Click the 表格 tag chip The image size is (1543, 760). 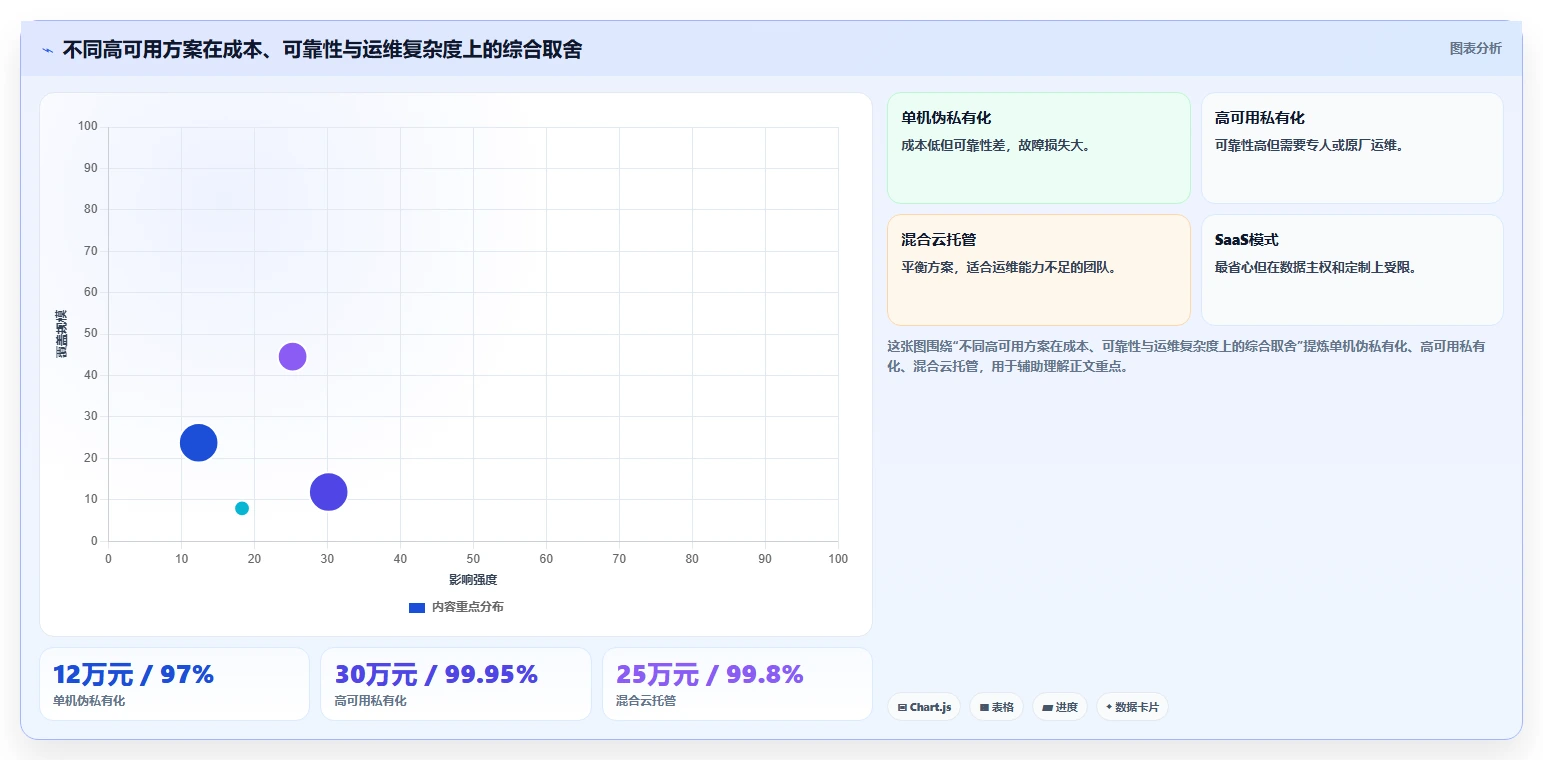pyautogui.click(x=996, y=707)
